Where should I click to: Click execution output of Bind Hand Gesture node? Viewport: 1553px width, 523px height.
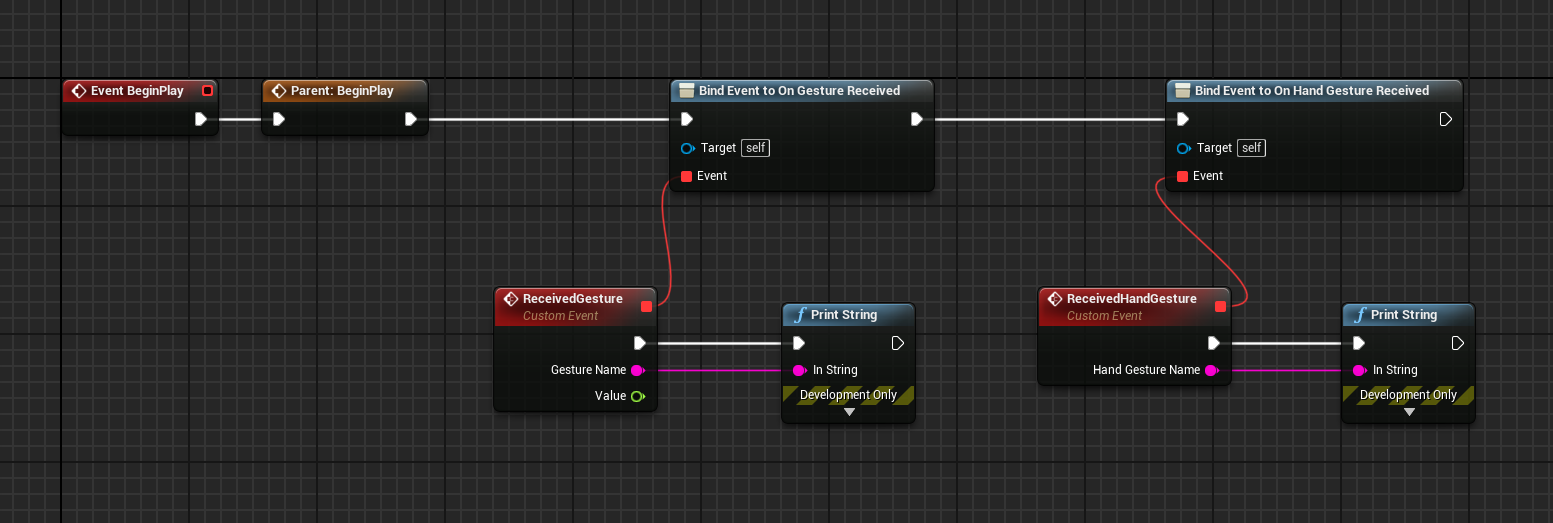coord(1445,119)
